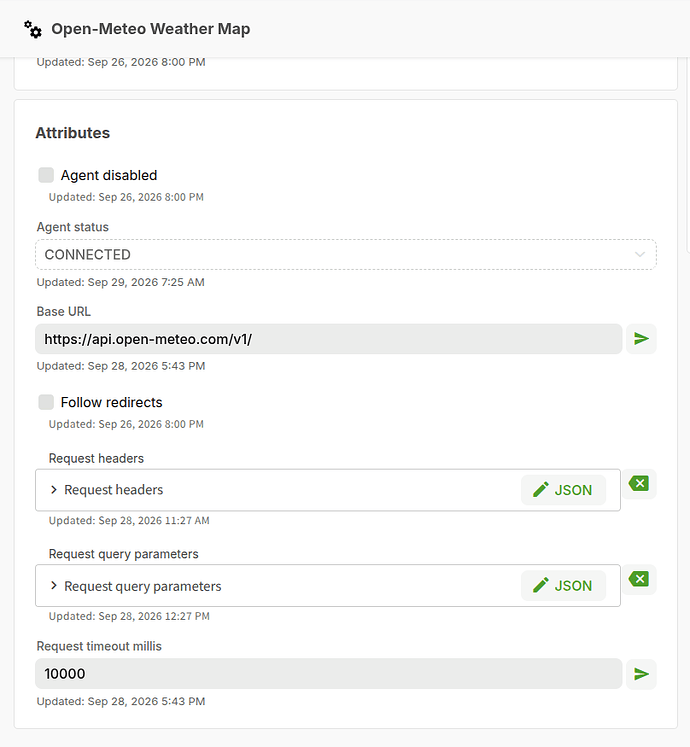Enable the Follow redirects checkbox
The height and width of the screenshot is (747, 690).
(46, 402)
